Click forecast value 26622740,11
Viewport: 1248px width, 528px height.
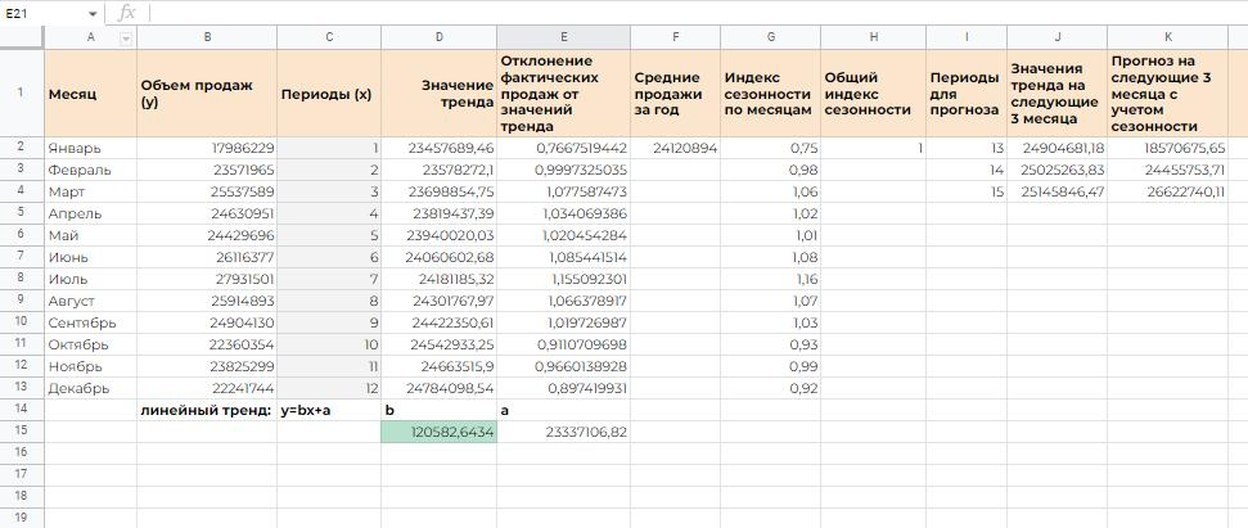coord(1168,192)
